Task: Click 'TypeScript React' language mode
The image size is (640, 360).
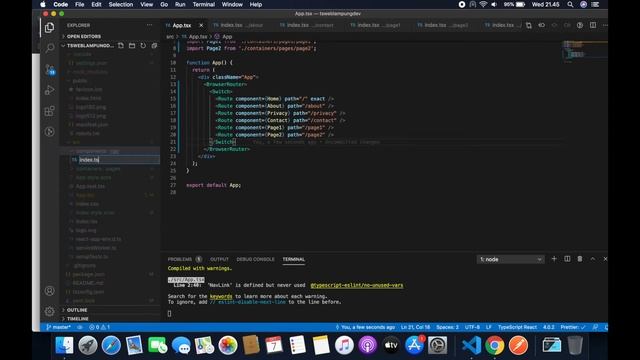Action: coord(517,327)
